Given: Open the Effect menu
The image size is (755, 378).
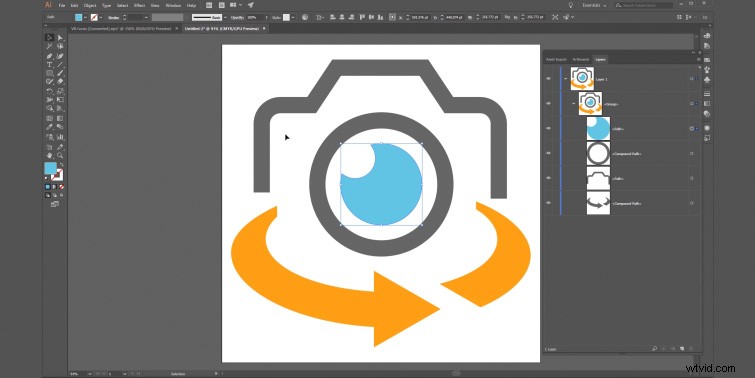Looking at the screenshot, I should click(x=139, y=5).
